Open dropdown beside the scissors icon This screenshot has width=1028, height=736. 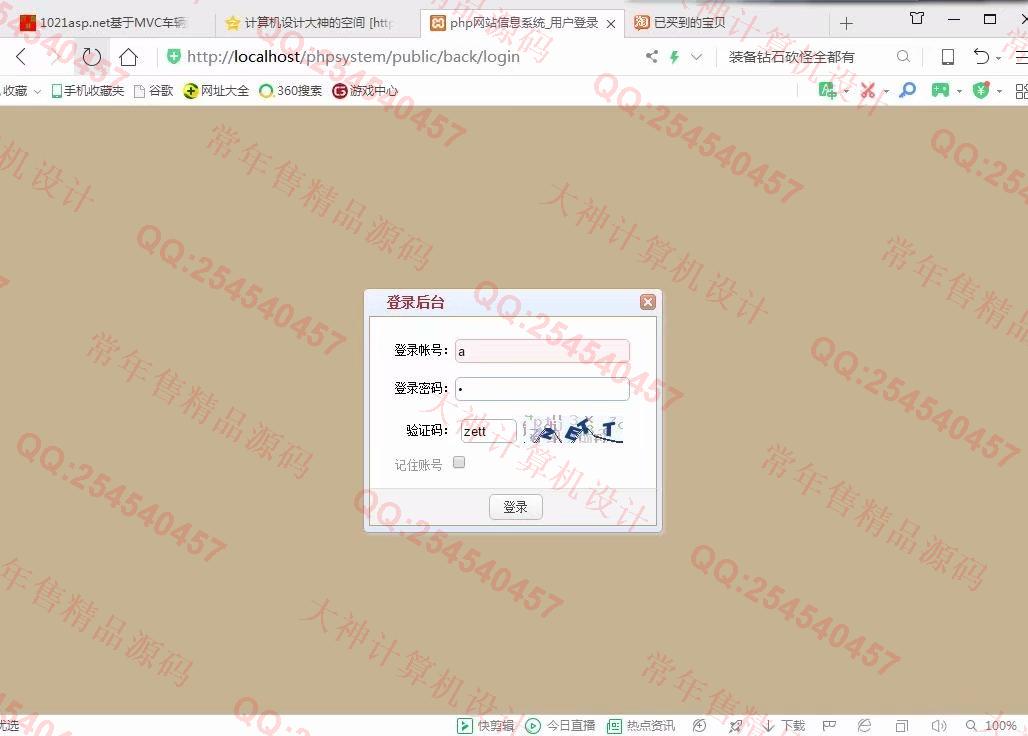click(886, 91)
